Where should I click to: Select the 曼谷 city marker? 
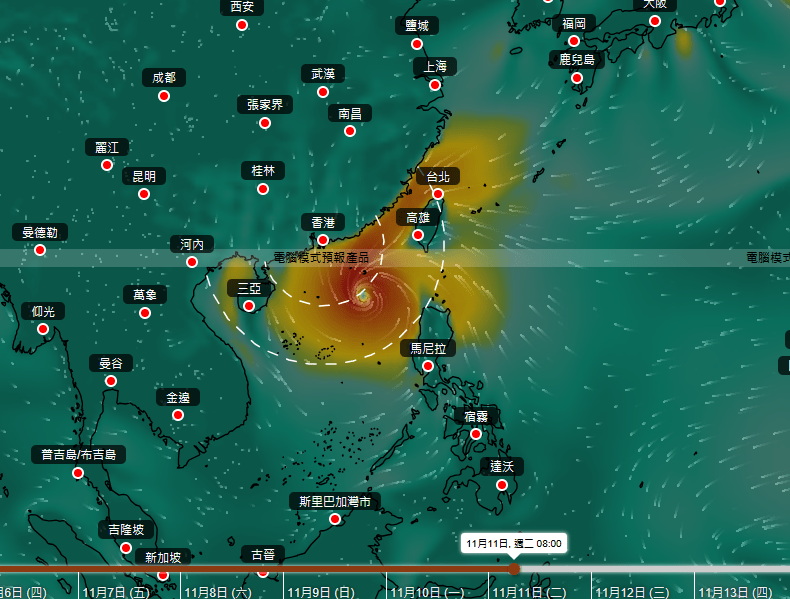[x=111, y=381]
